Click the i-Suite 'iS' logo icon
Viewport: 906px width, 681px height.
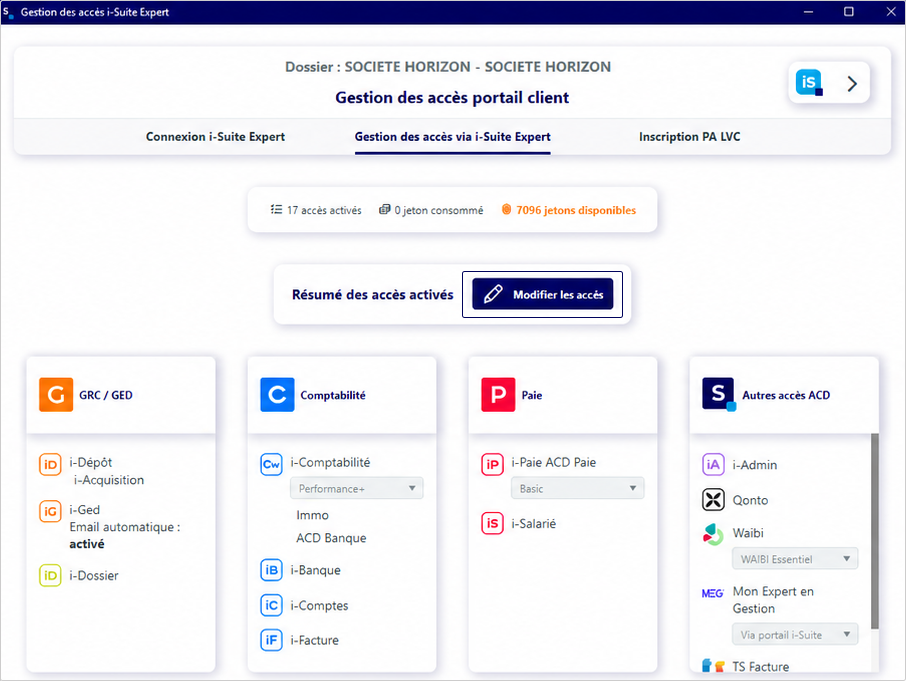[x=809, y=83]
